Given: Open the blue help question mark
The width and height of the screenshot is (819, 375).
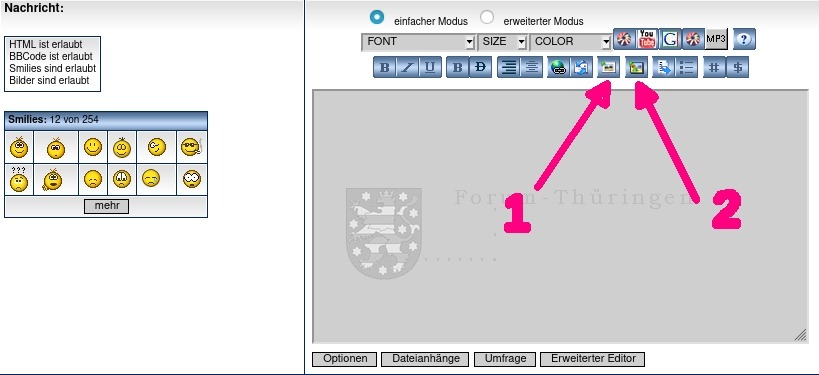Looking at the screenshot, I should (744, 39).
